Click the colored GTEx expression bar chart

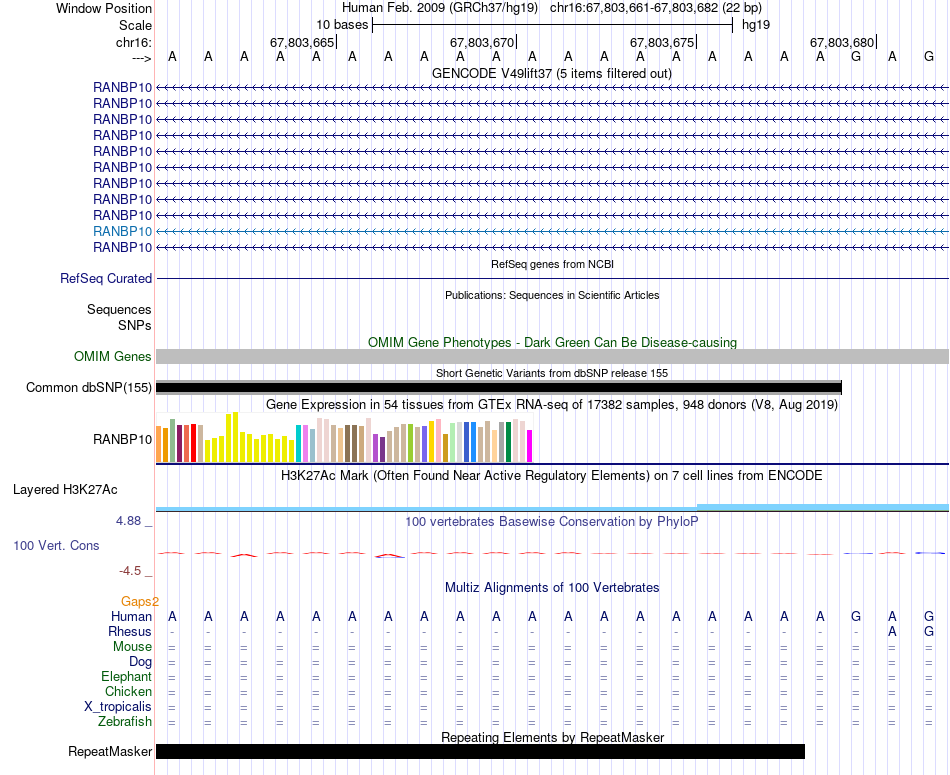[344, 437]
